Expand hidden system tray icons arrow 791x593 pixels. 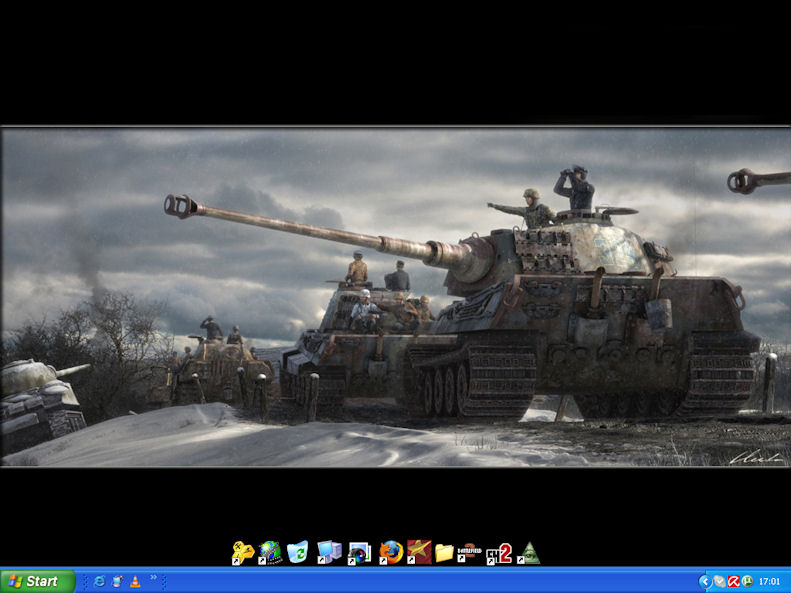705,582
